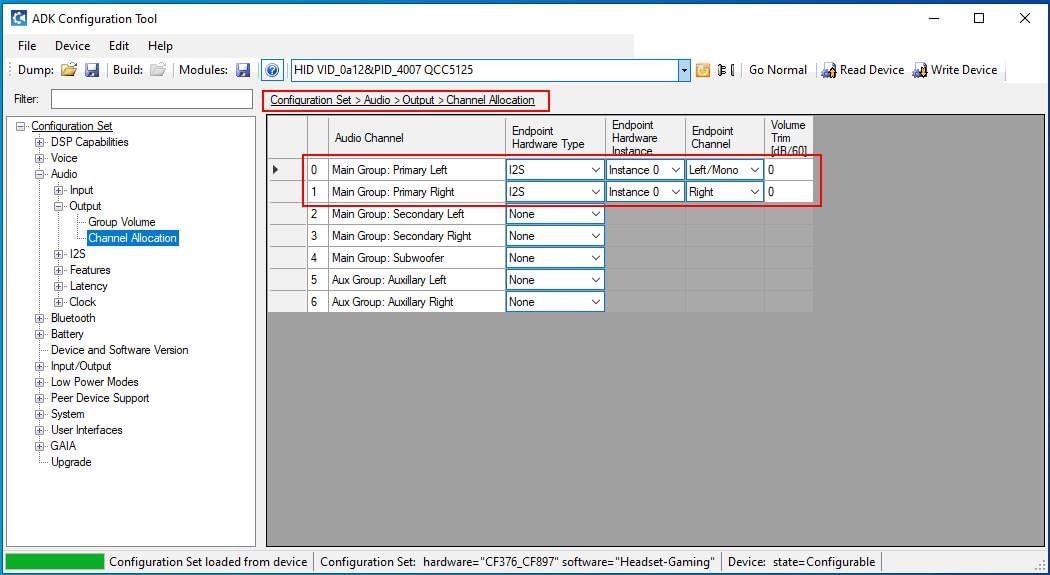Collapse the Audio tree node
This screenshot has height=575, width=1050.
tap(40, 174)
